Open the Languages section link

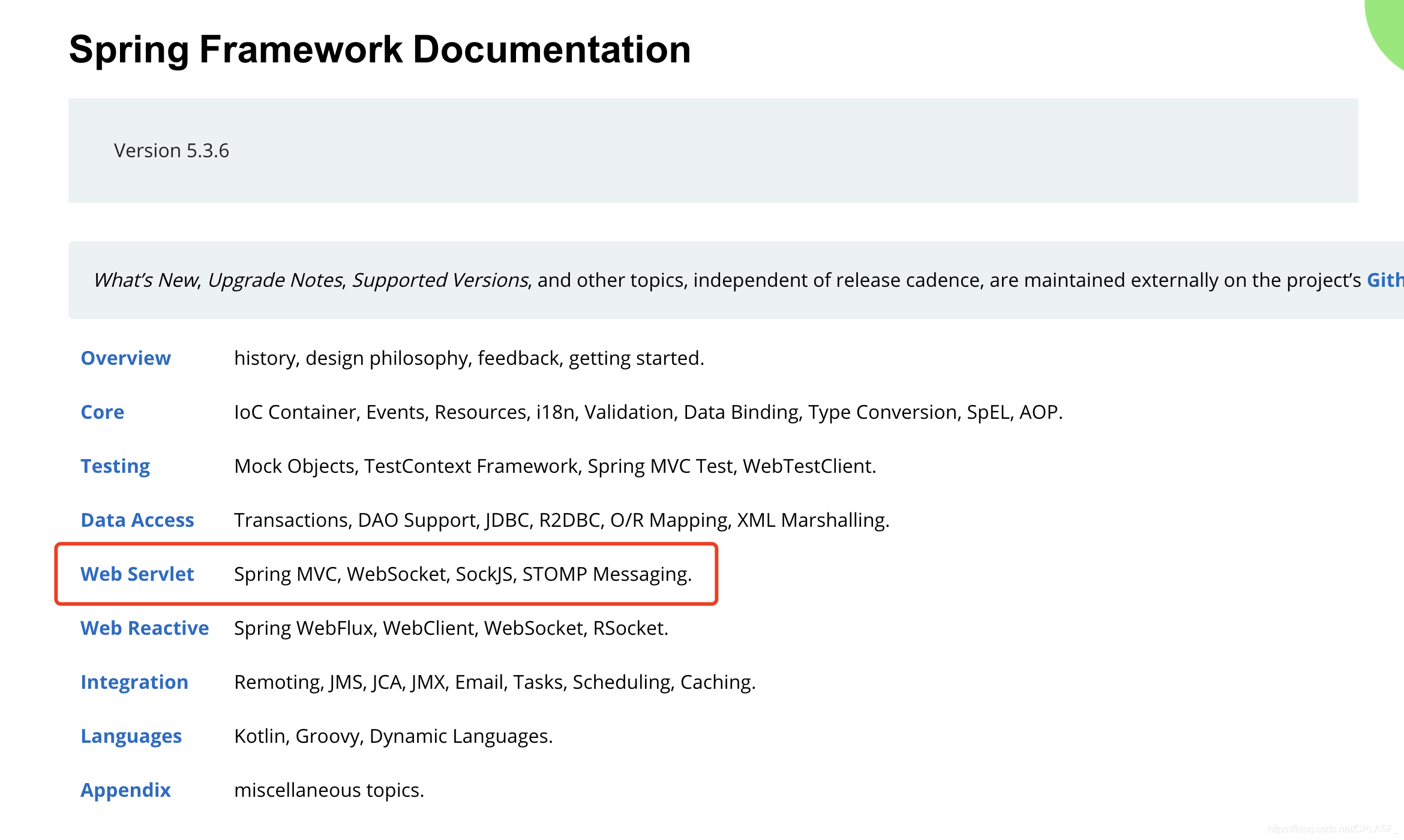[x=131, y=737]
